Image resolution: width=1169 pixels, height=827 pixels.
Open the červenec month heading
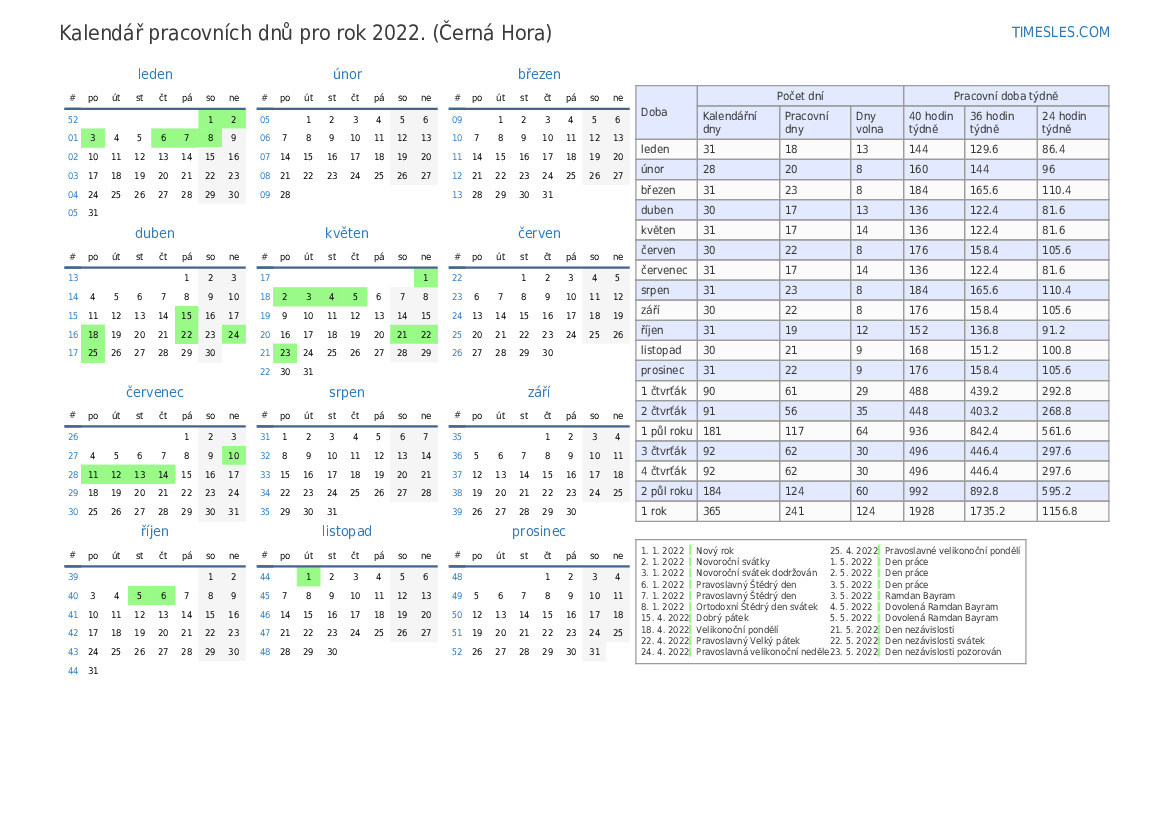pos(155,392)
